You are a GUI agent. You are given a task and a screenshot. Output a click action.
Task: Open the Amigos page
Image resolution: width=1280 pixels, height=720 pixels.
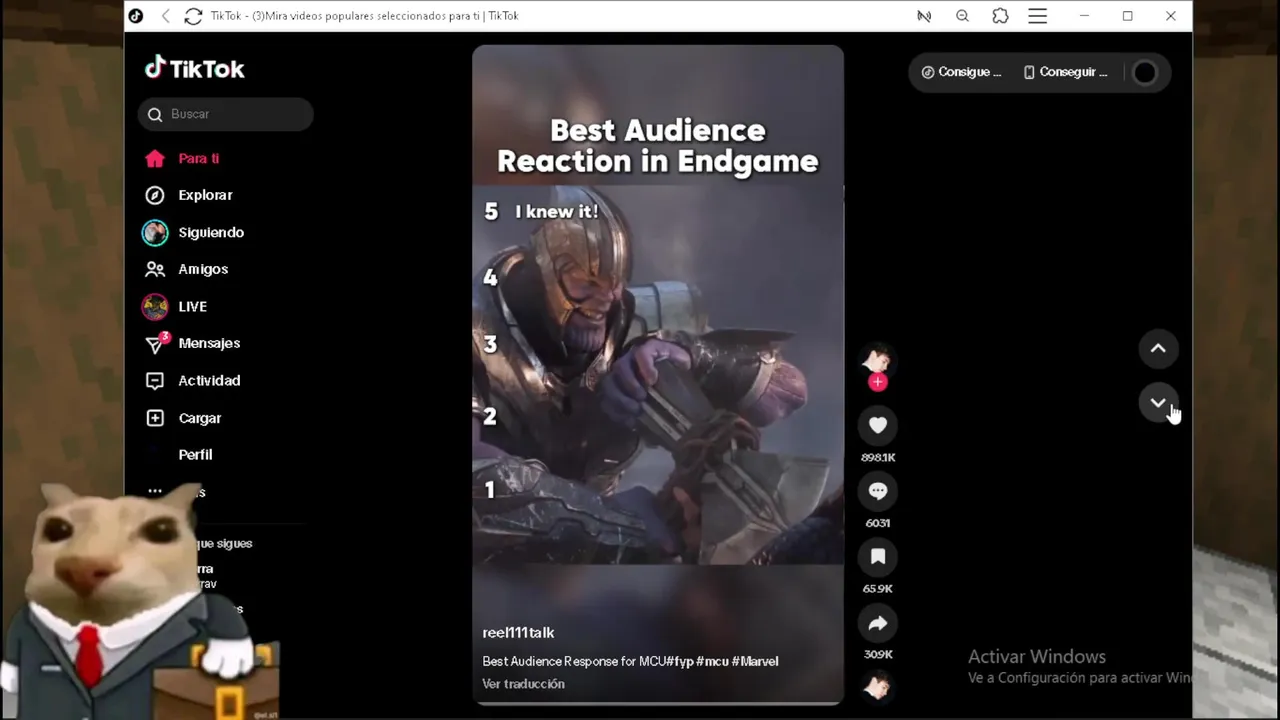[x=203, y=269]
